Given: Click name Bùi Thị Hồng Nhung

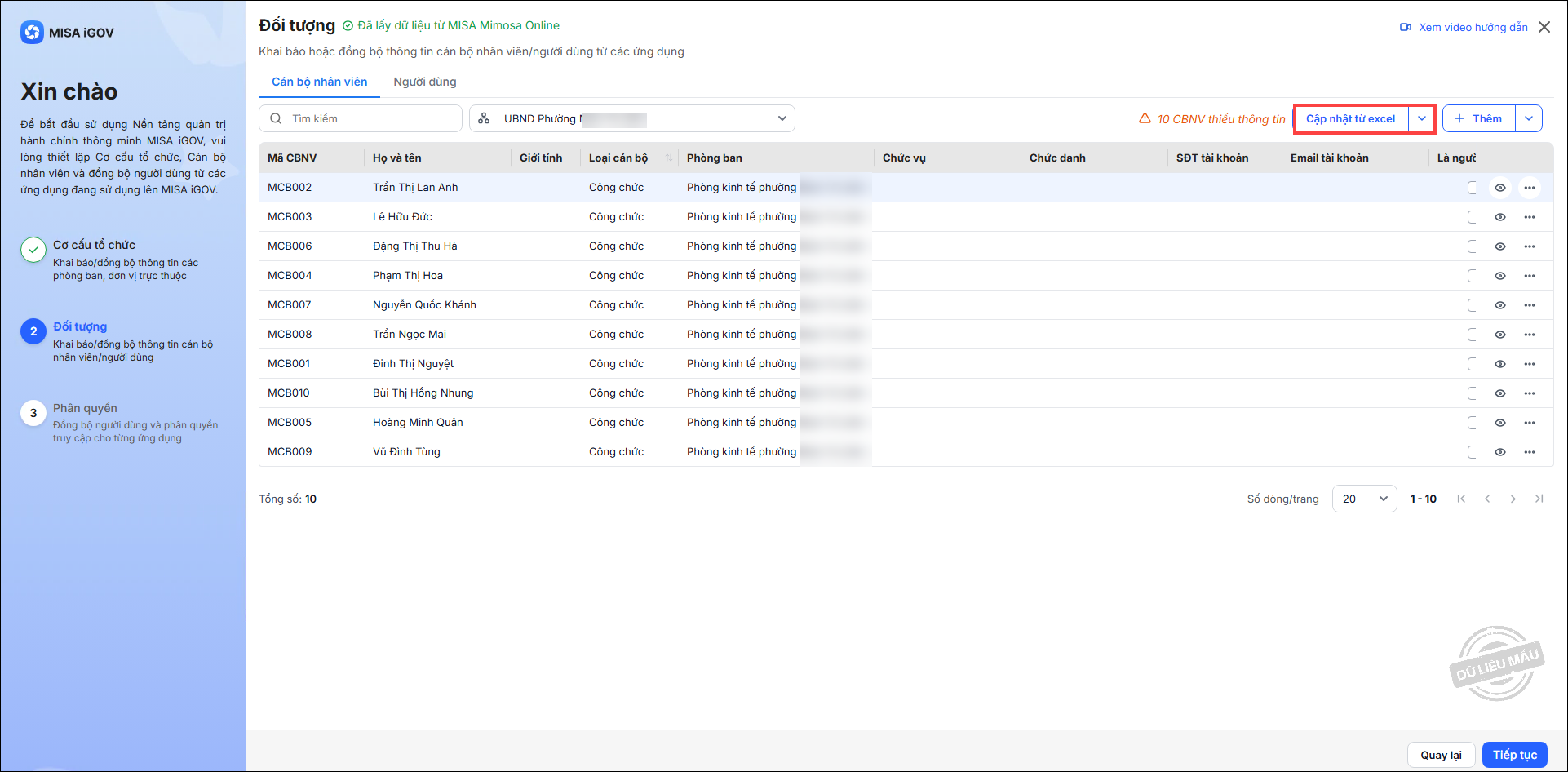Looking at the screenshot, I should 423,393.
